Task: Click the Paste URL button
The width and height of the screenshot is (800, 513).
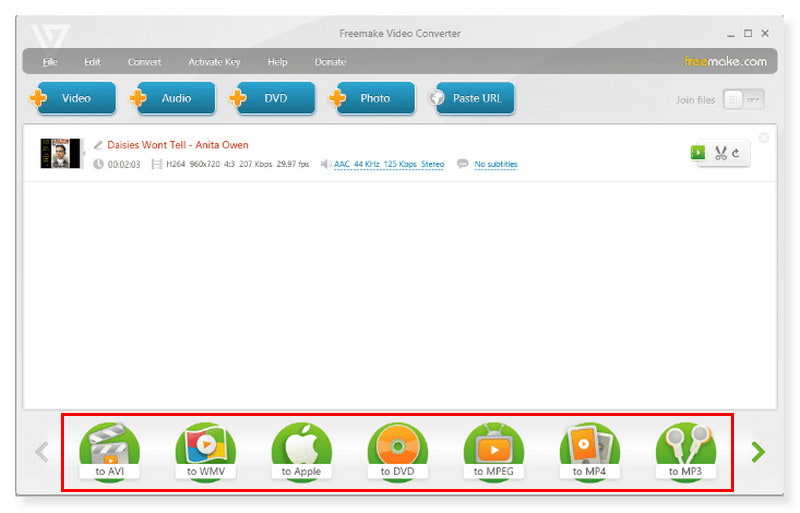Action: pyautogui.click(x=472, y=98)
